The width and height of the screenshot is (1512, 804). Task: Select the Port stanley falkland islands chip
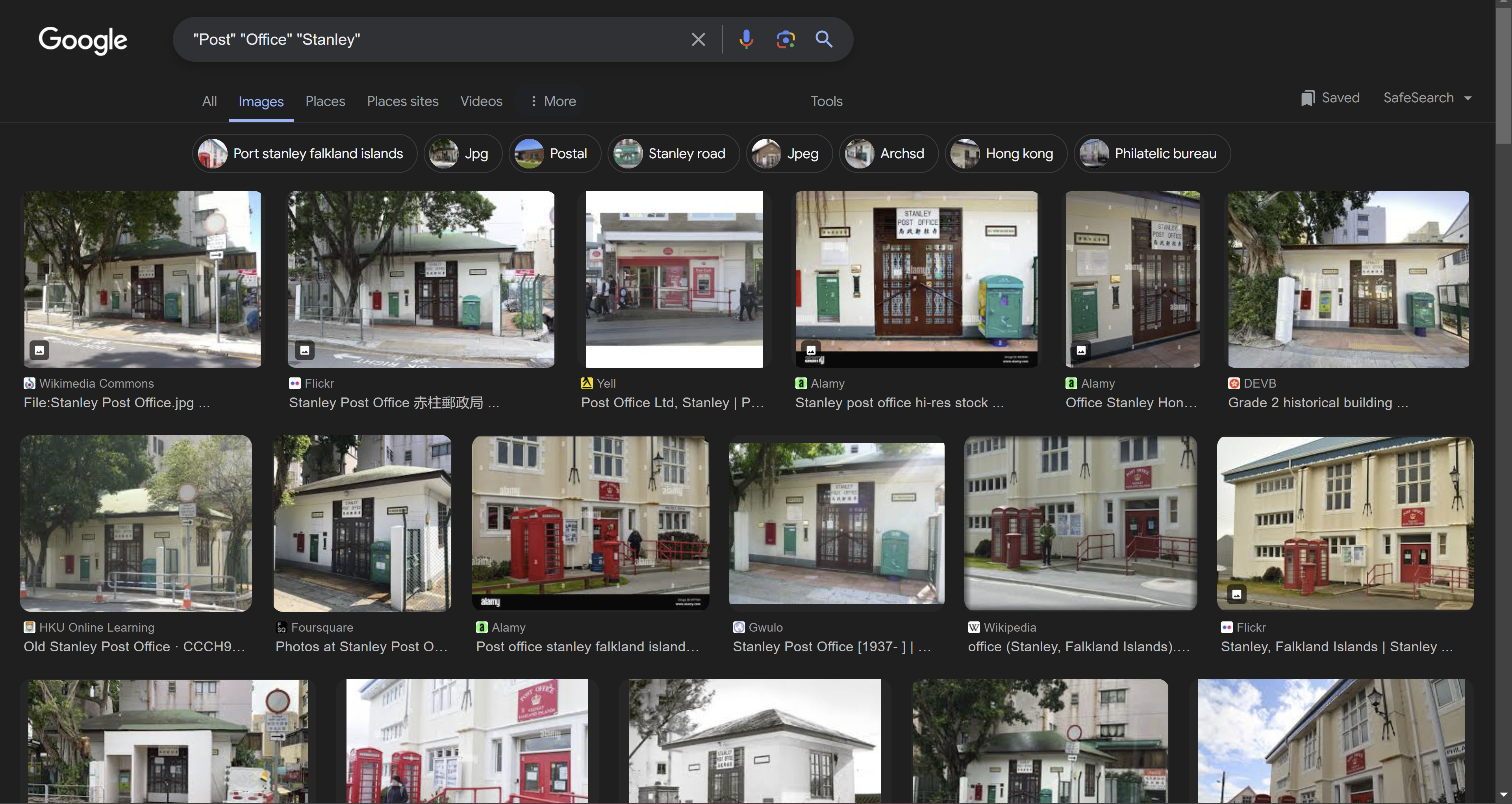point(305,153)
